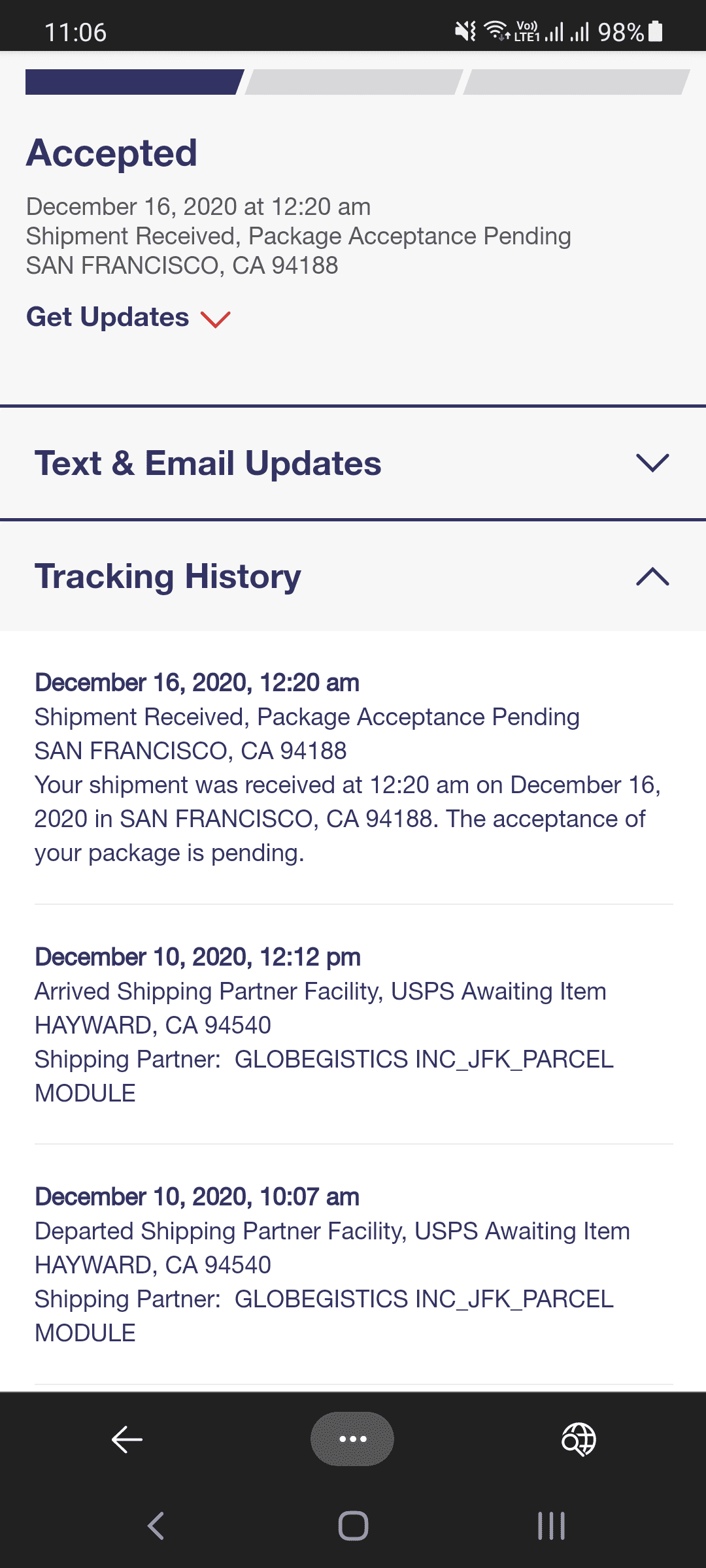Select the December 10, 12:12 pm tracking entry

coord(353,1024)
